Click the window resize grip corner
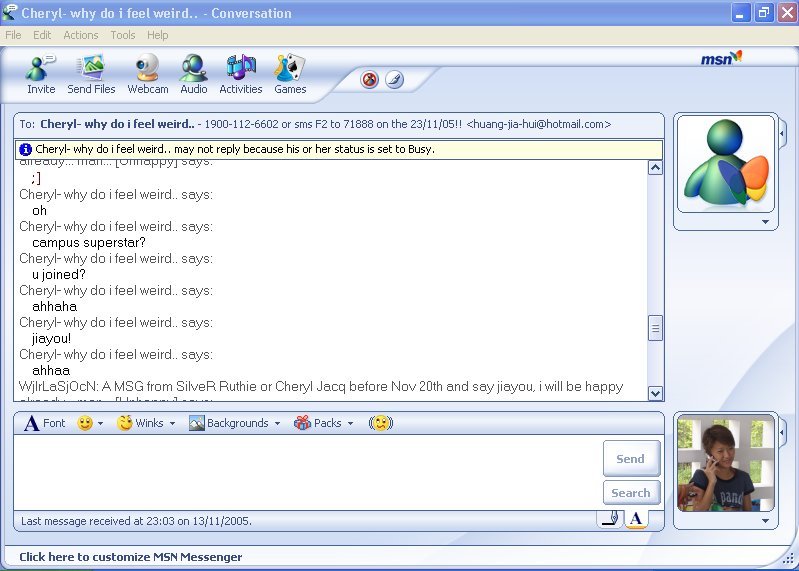The width and height of the screenshot is (799, 571). tap(789, 558)
